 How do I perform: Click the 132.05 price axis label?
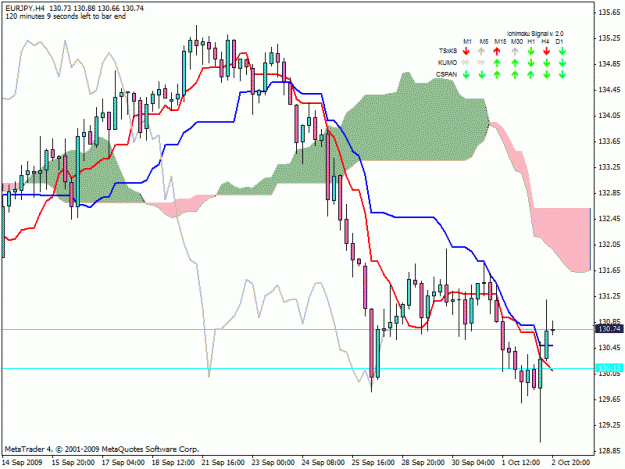609,245
